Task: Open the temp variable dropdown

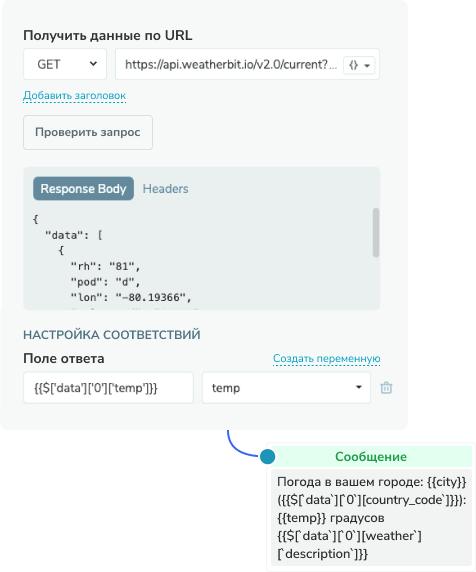Action: pos(286,388)
